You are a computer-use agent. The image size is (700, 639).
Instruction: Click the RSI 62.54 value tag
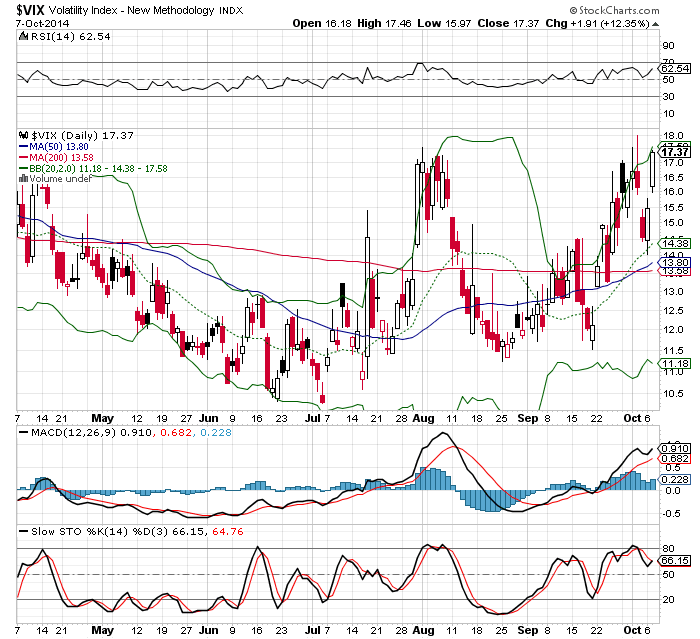675,69
